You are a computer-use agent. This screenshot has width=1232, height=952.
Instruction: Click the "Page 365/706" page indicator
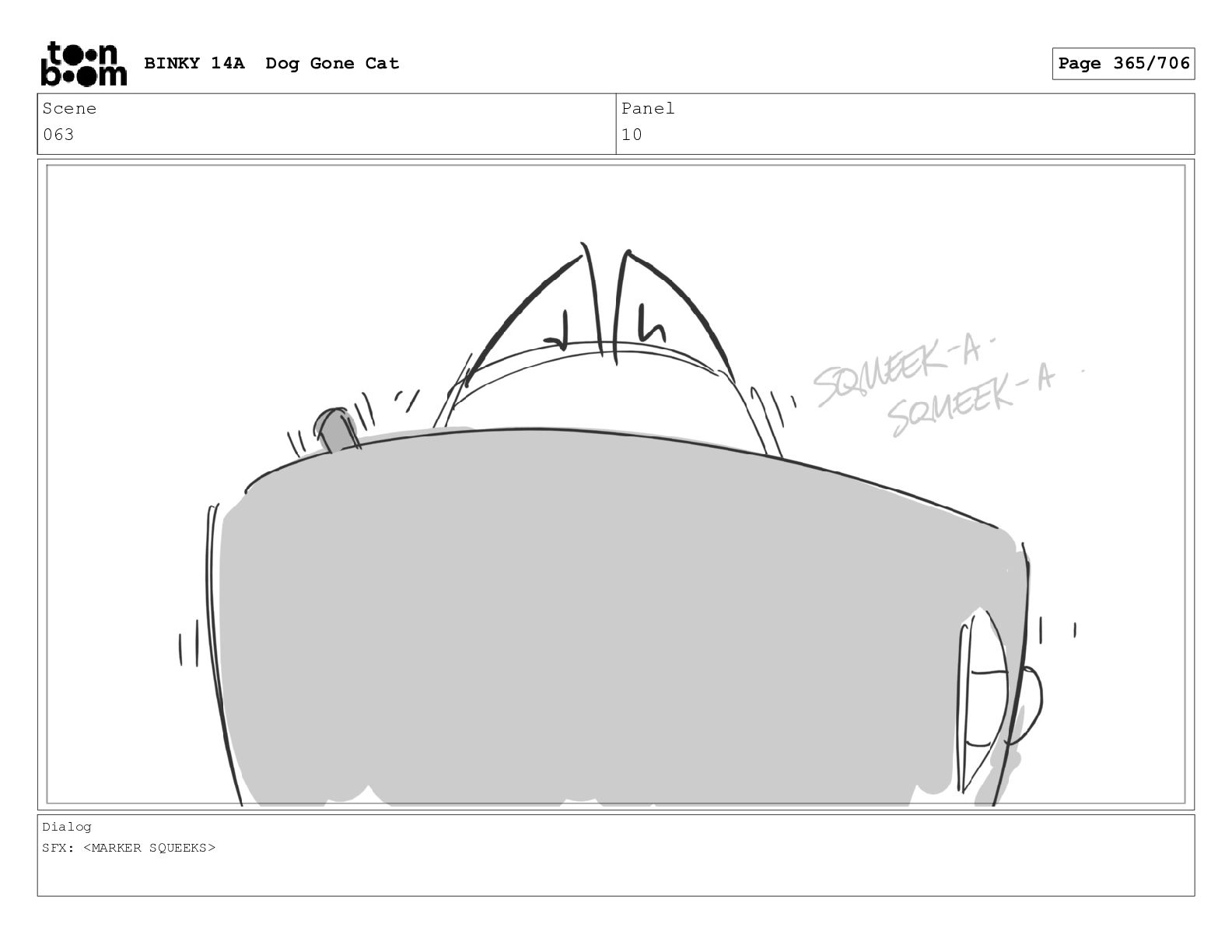pos(1123,64)
